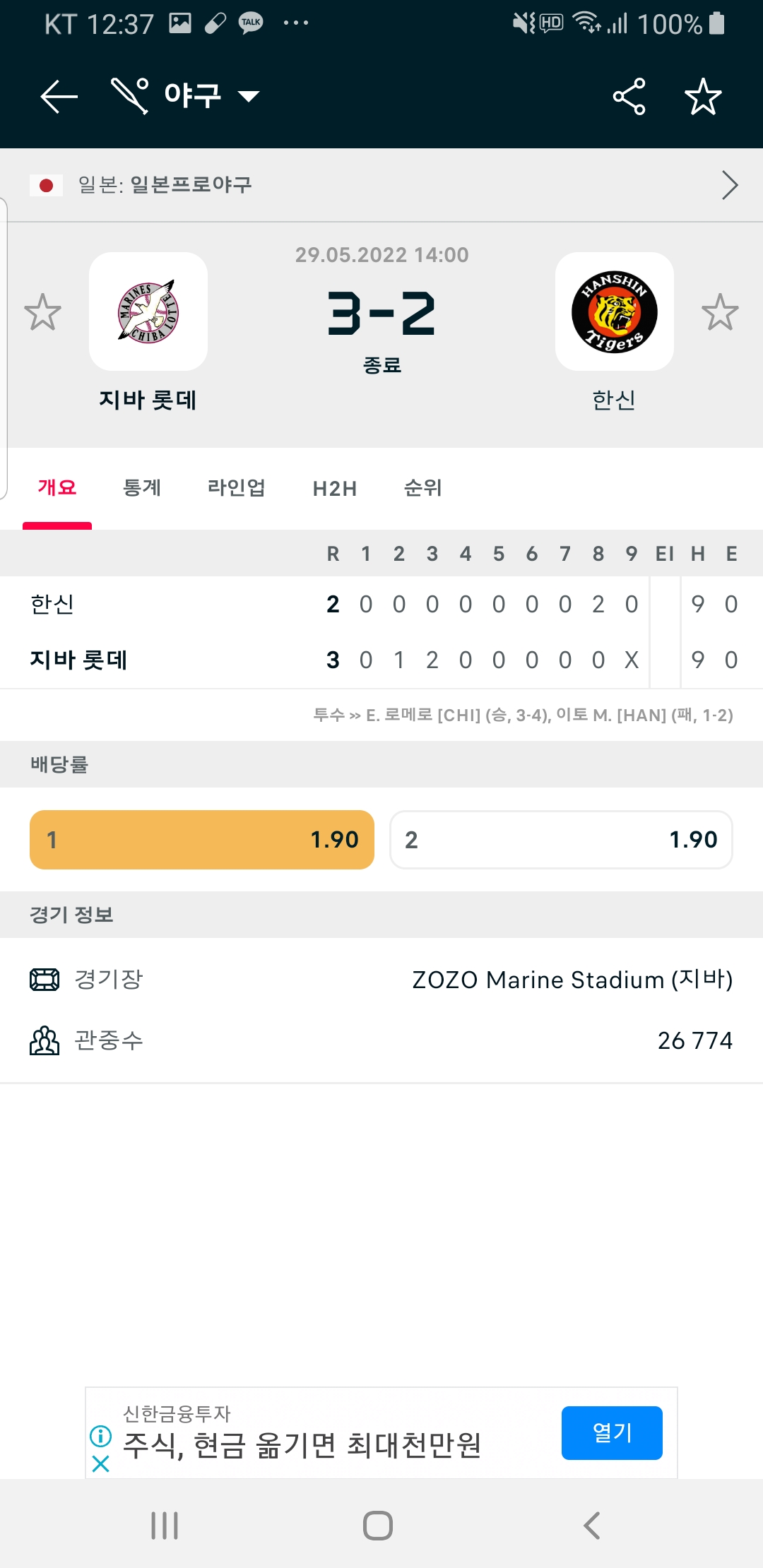The width and height of the screenshot is (763, 1568).
Task: Open the 야구 sport dropdown
Action: point(186,95)
